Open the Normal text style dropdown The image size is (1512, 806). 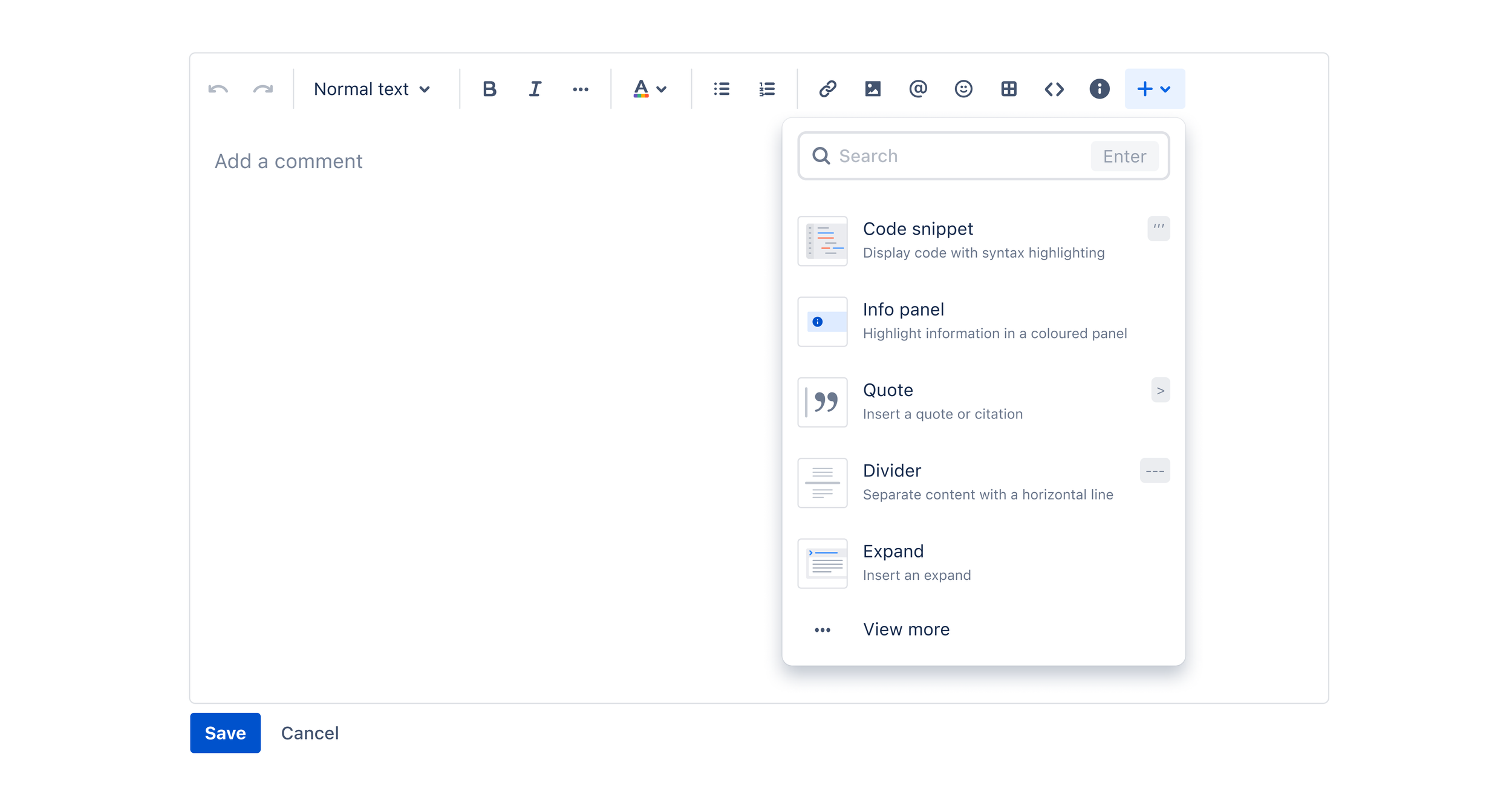(372, 89)
